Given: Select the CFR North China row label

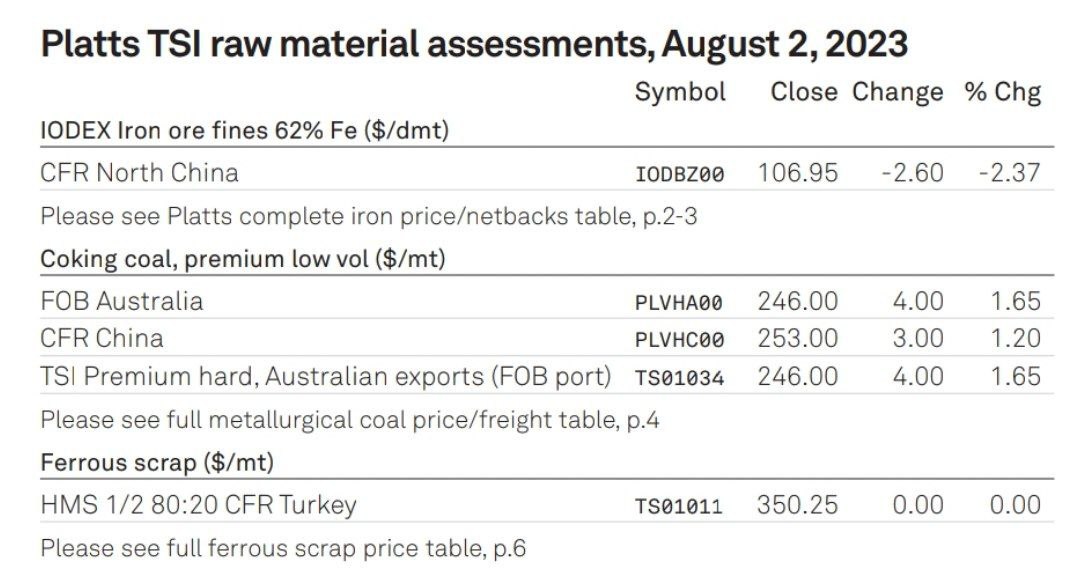Looking at the screenshot, I should (x=139, y=172).
